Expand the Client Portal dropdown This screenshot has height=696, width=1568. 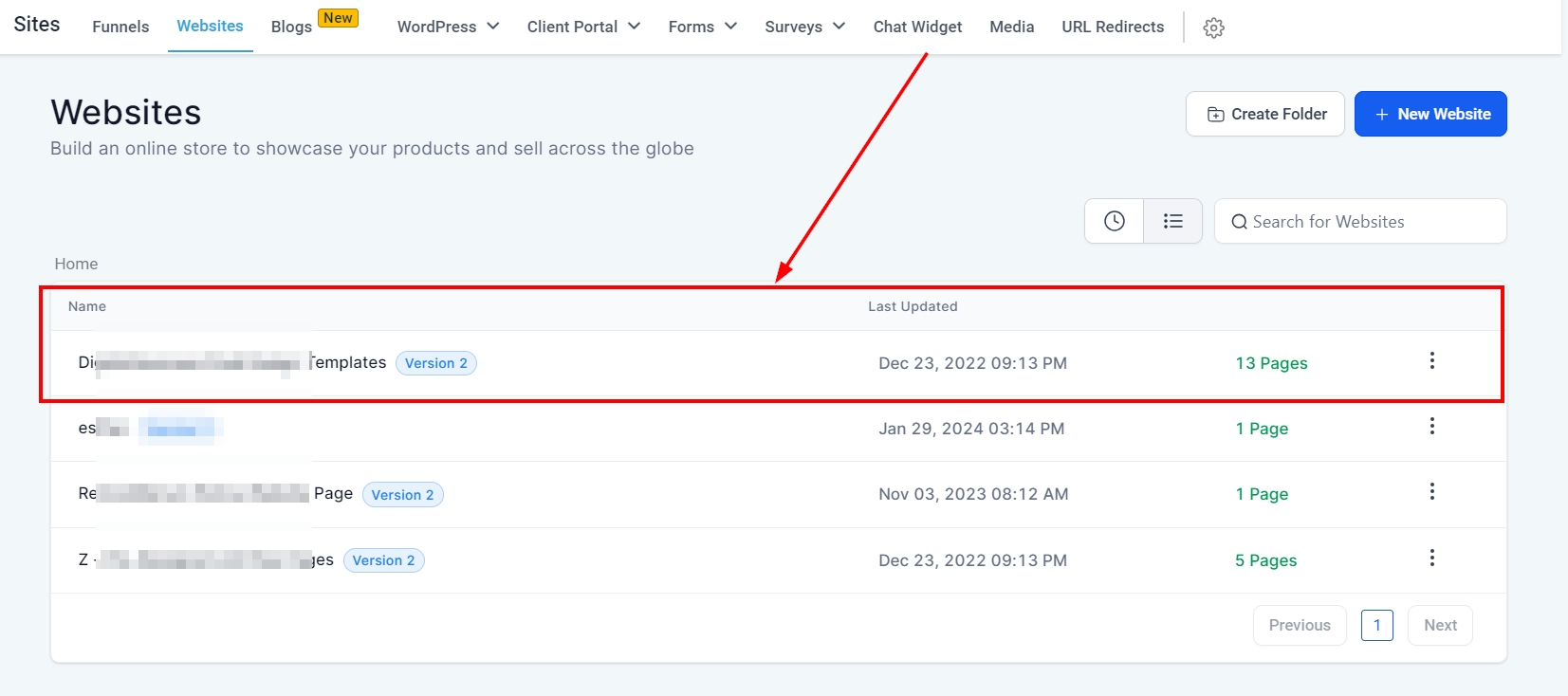[x=583, y=27]
